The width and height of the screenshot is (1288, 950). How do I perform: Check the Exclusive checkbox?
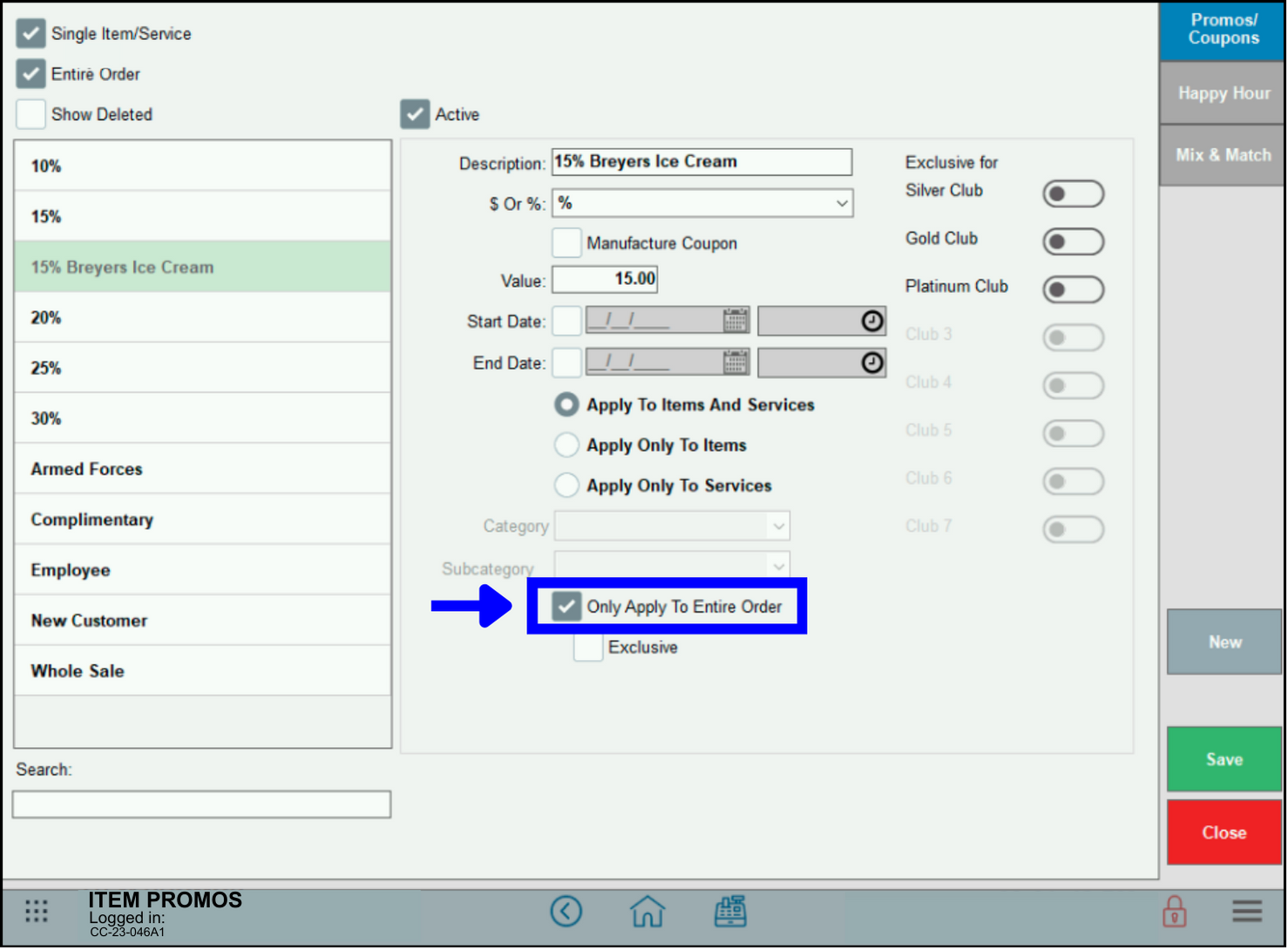(588, 648)
